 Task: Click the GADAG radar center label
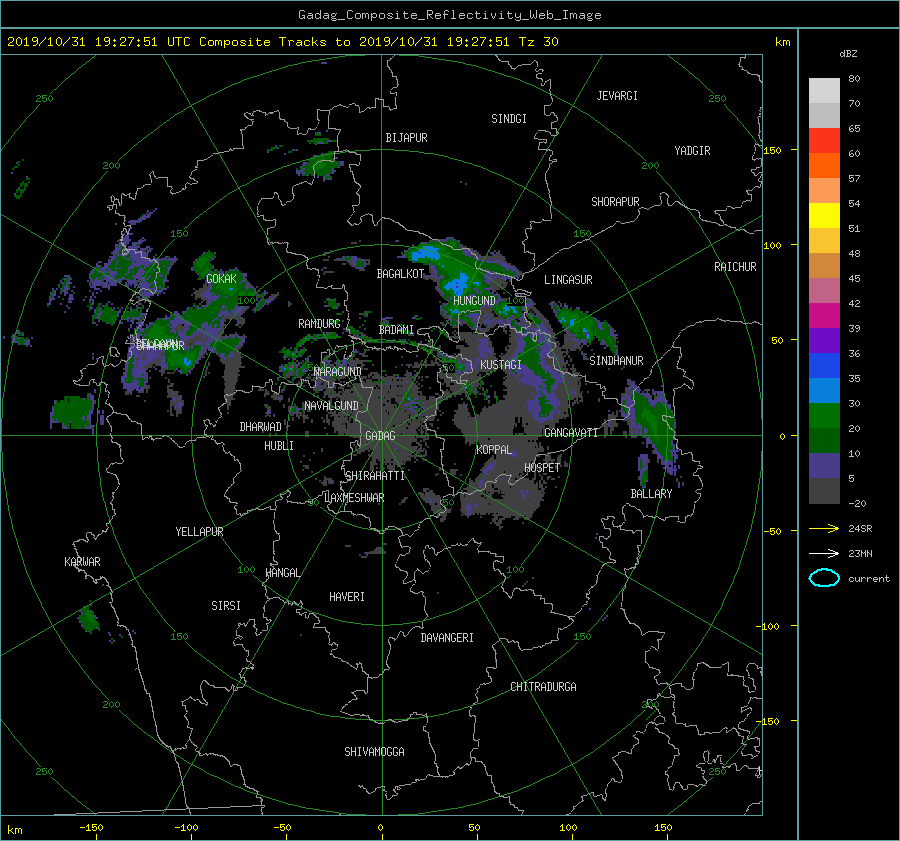[x=380, y=436]
